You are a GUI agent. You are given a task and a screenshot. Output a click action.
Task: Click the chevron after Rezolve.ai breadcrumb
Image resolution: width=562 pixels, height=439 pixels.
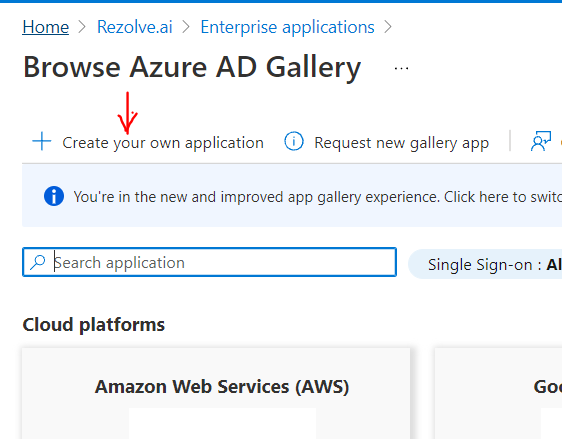[186, 27]
